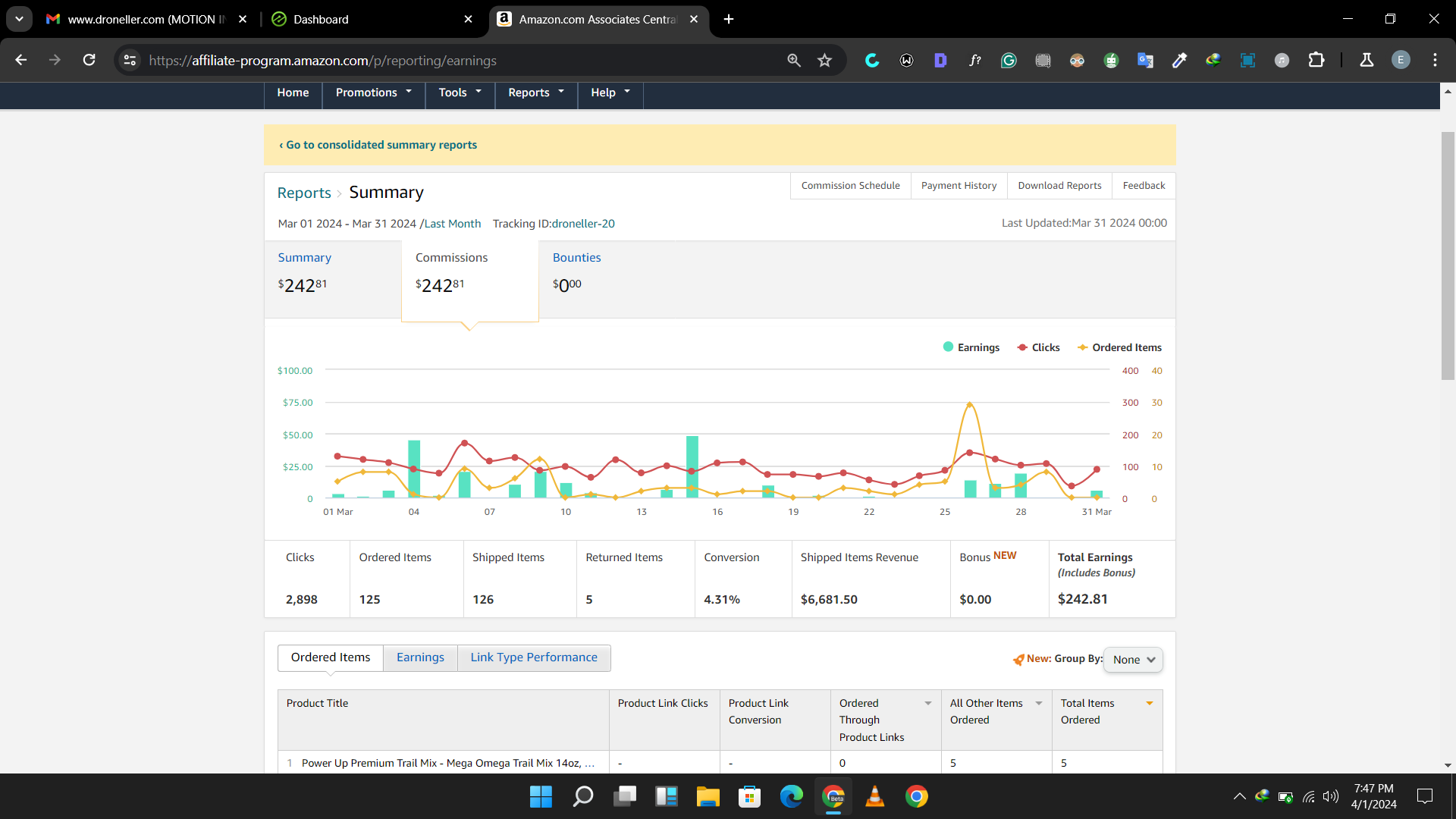The height and width of the screenshot is (819, 1456).
Task: Open the new tab plus button
Action: [729, 19]
